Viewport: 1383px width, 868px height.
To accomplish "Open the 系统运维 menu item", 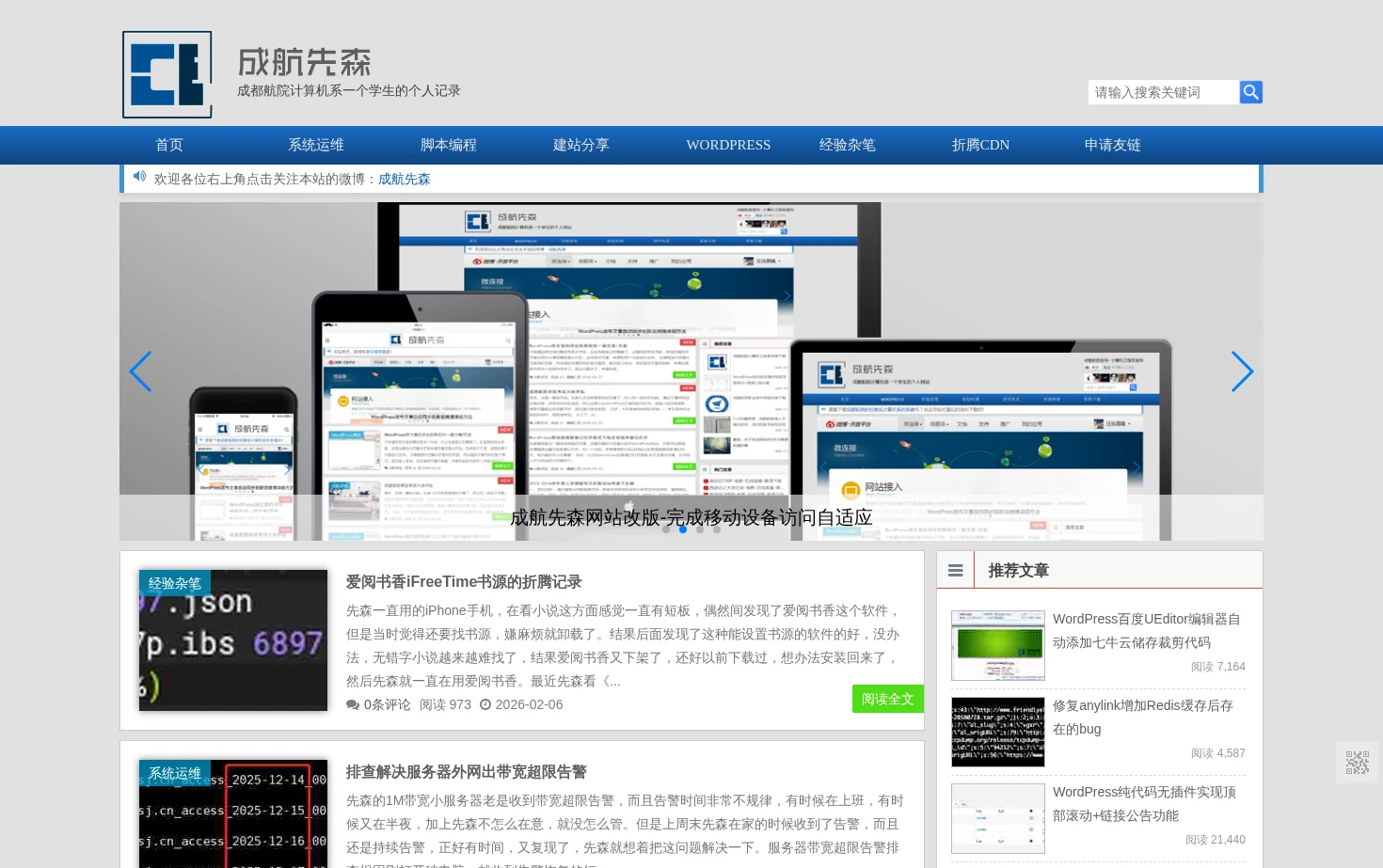I will click(x=316, y=145).
